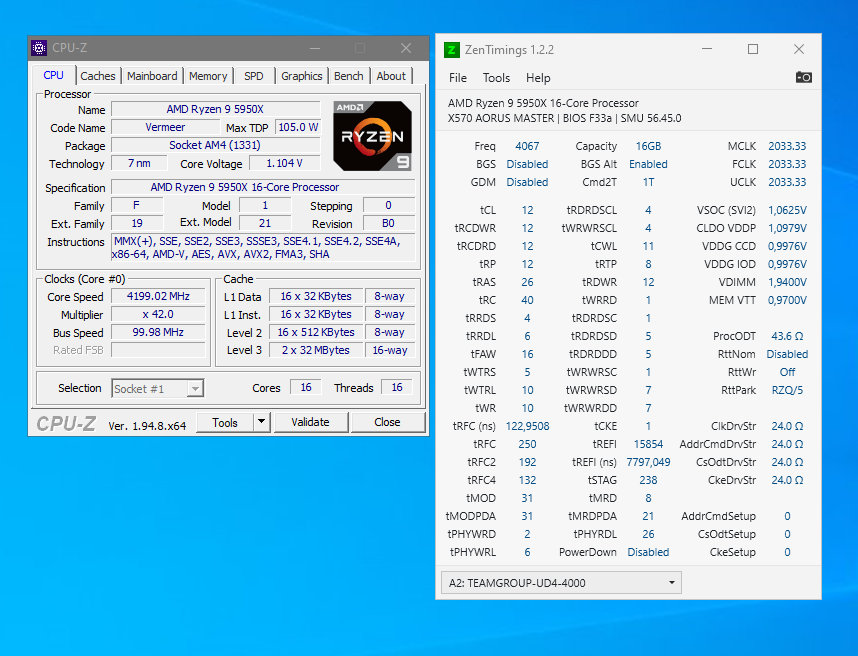The width and height of the screenshot is (858, 656).
Task: Switch to the SPD tab
Action: (x=253, y=76)
